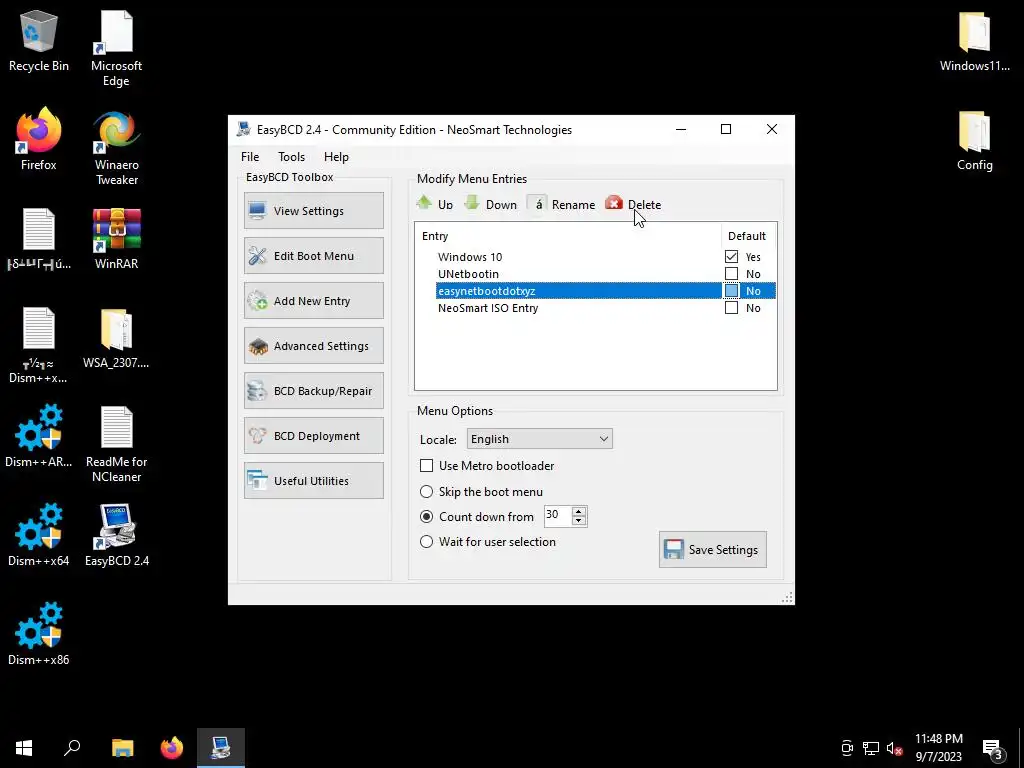Open the File menu
The height and width of the screenshot is (768, 1024).
(x=249, y=157)
